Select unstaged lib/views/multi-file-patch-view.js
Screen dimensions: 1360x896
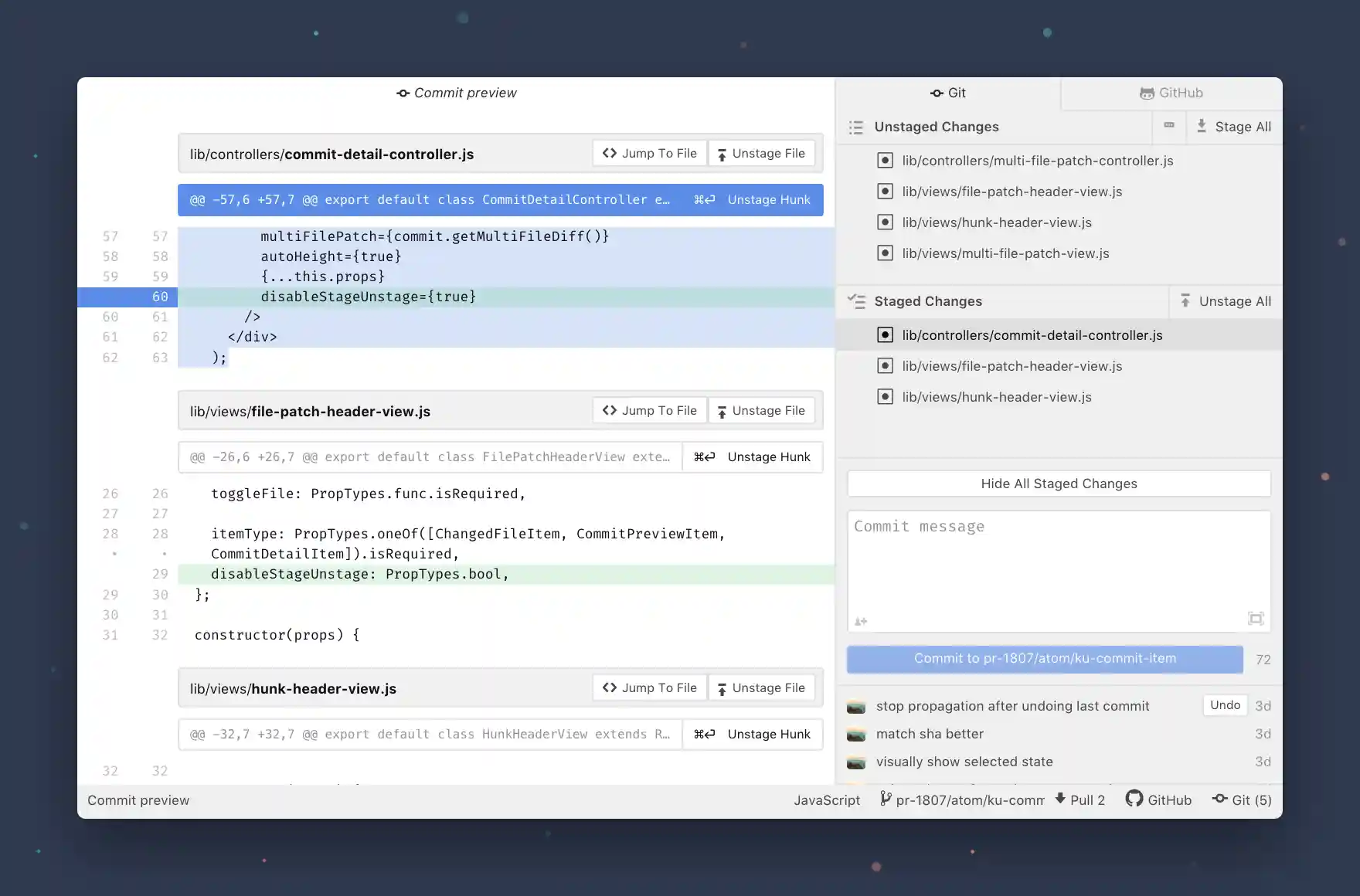[x=1059, y=253]
